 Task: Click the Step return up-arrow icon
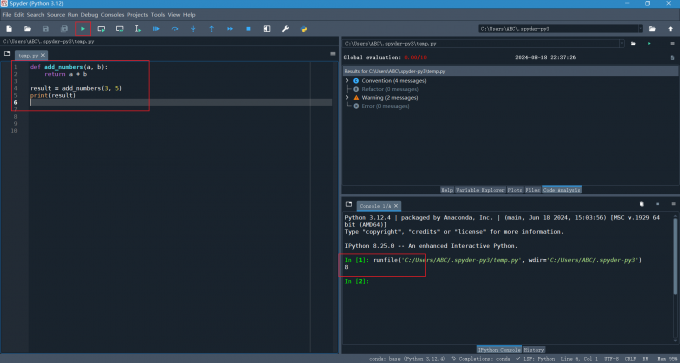212,29
